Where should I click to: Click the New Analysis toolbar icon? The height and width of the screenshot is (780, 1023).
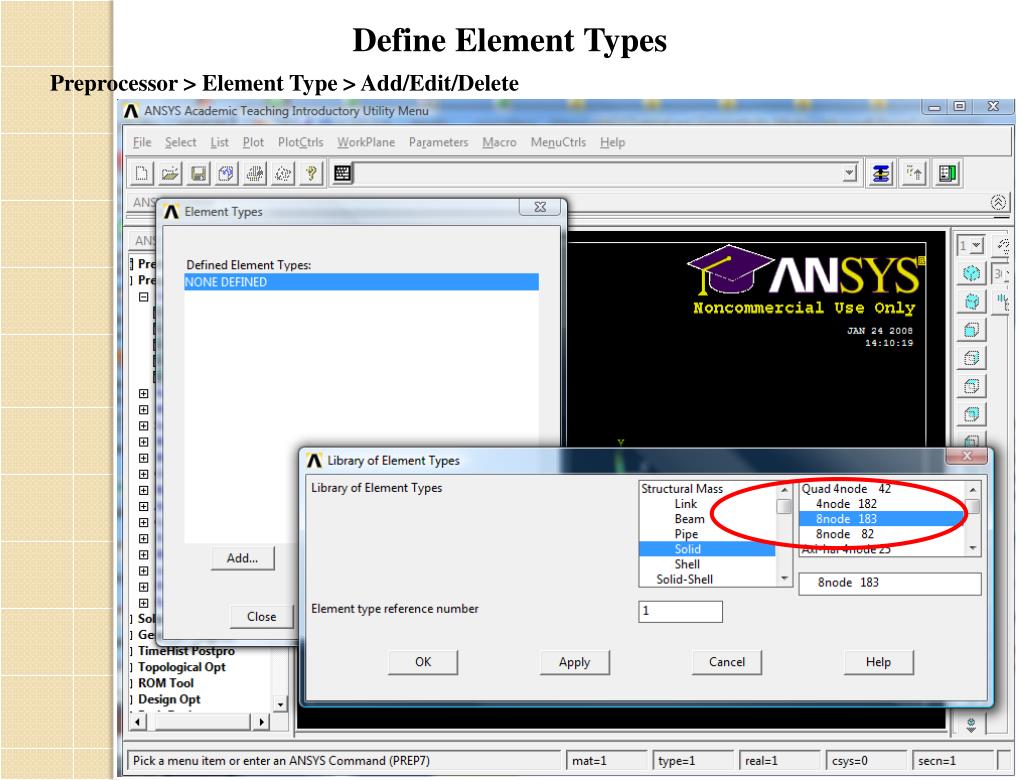click(x=141, y=173)
